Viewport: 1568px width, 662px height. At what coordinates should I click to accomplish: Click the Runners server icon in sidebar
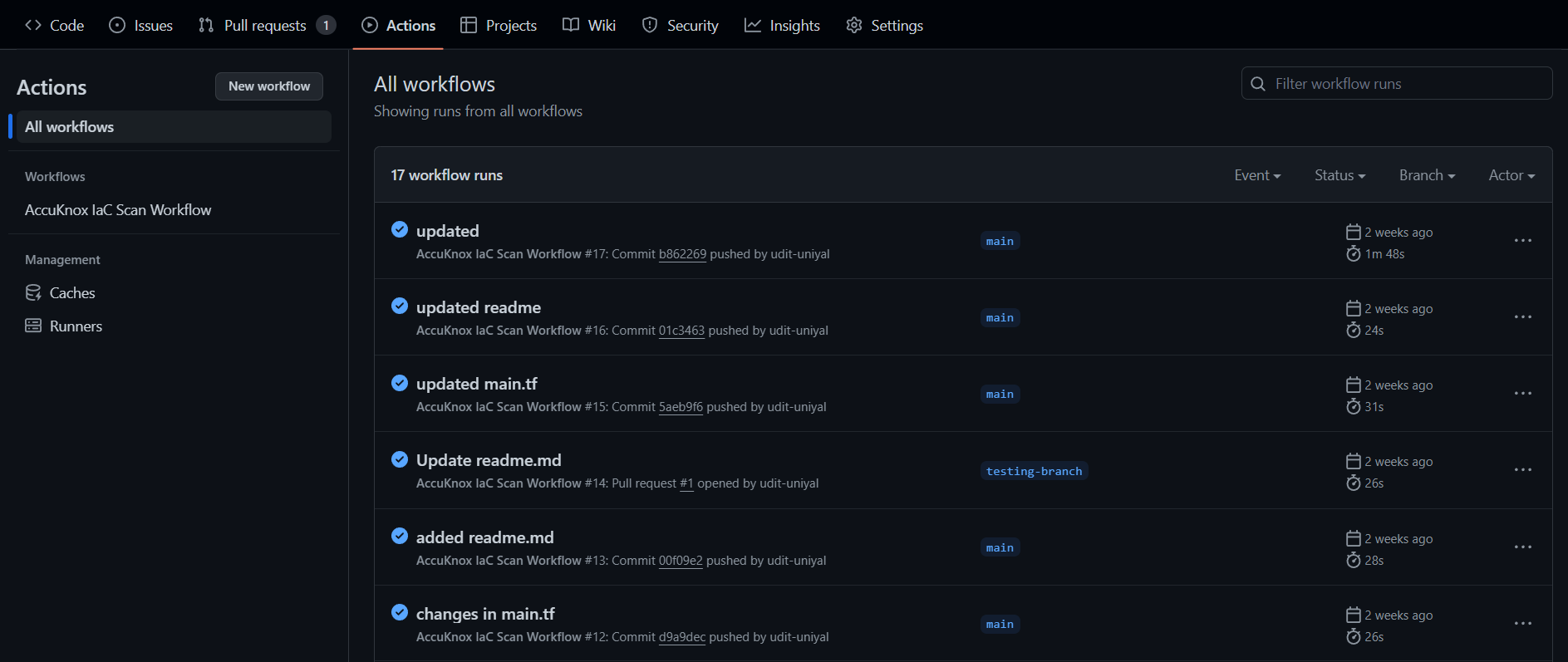click(33, 326)
